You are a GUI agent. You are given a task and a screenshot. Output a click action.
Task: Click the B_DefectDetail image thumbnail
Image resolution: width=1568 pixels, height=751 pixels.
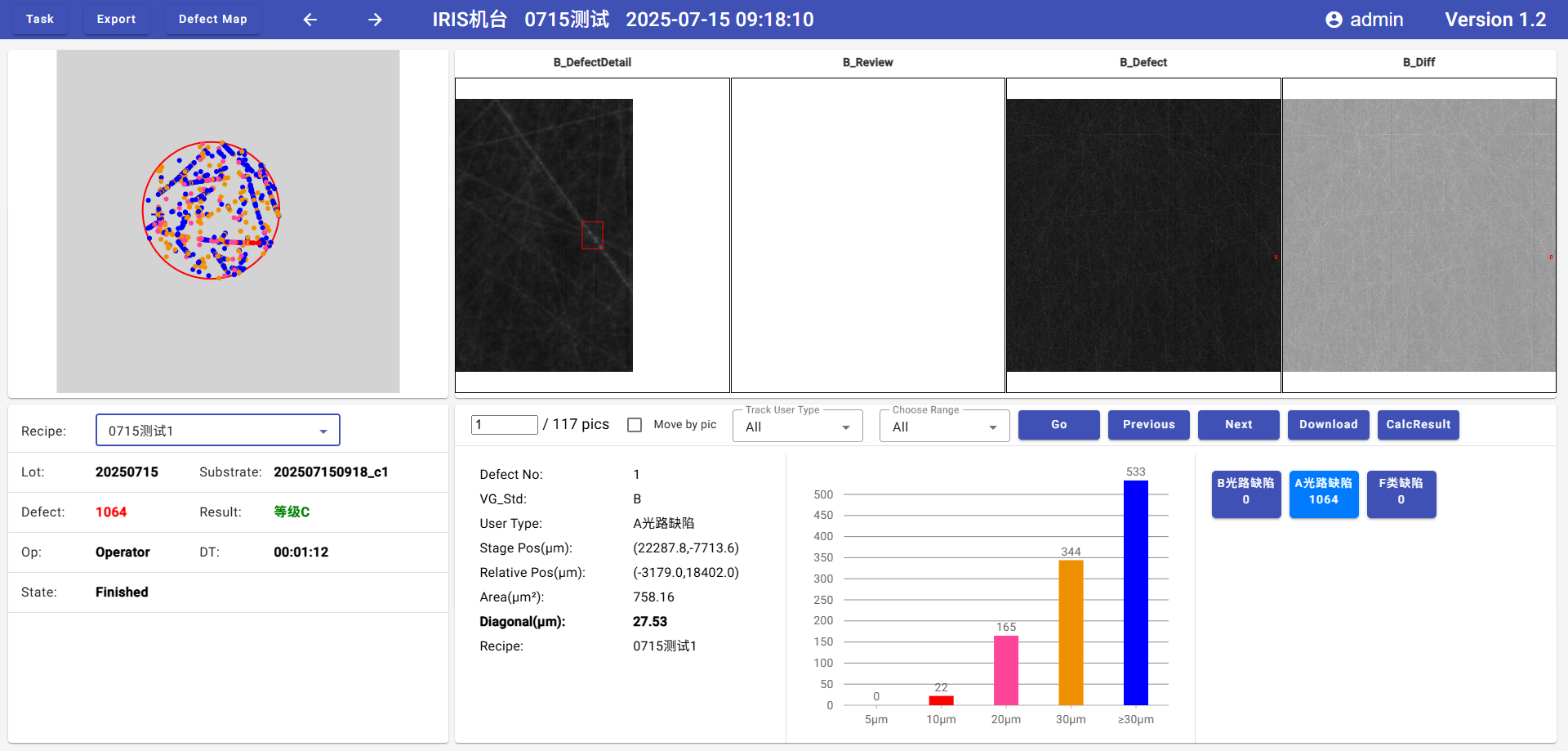[544, 235]
